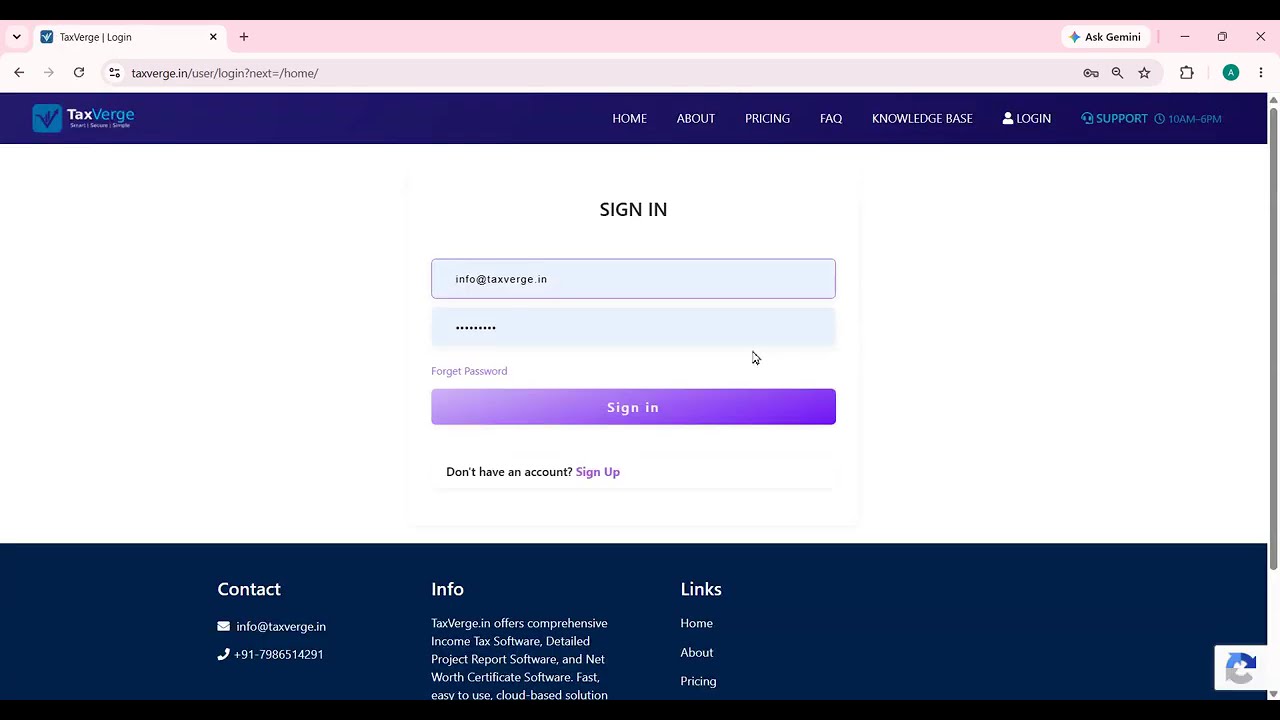Click SUPPORT in the navigation bar
This screenshot has width=1280, height=720.
point(1114,118)
